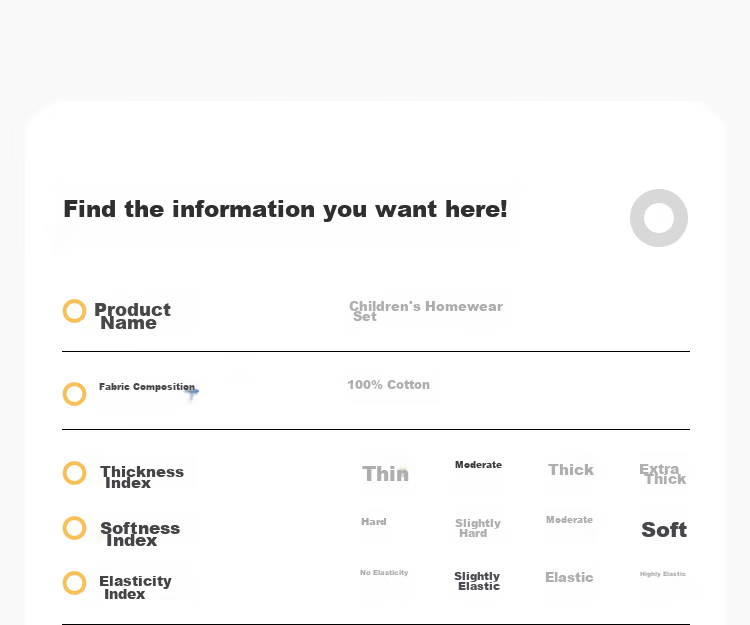Click the 'Children's Homewear Set' value

[x=426, y=311]
